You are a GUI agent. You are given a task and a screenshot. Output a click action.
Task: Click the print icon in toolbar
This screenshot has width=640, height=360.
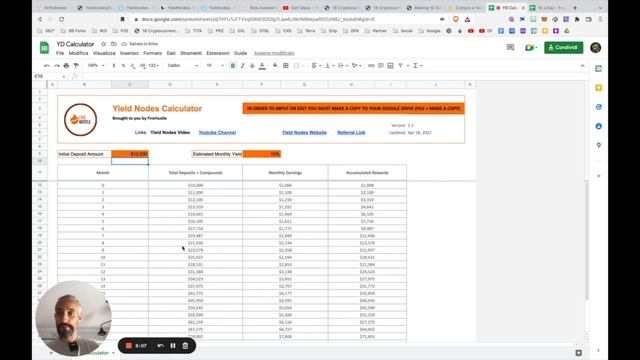tap(66, 66)
